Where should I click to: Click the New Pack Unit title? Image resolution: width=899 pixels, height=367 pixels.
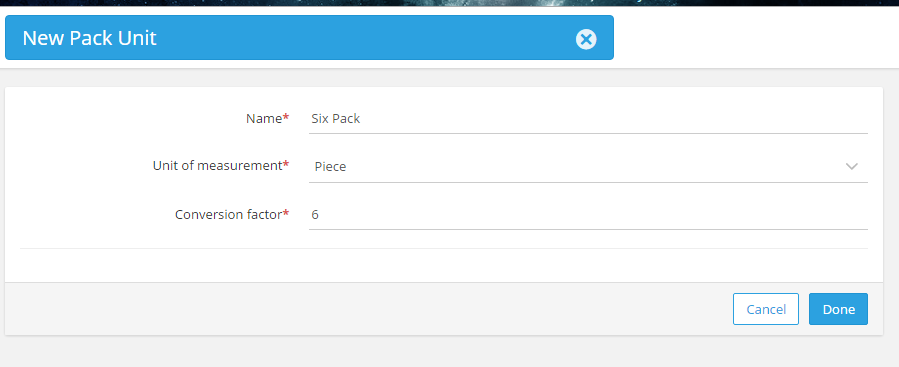point(89,38)
